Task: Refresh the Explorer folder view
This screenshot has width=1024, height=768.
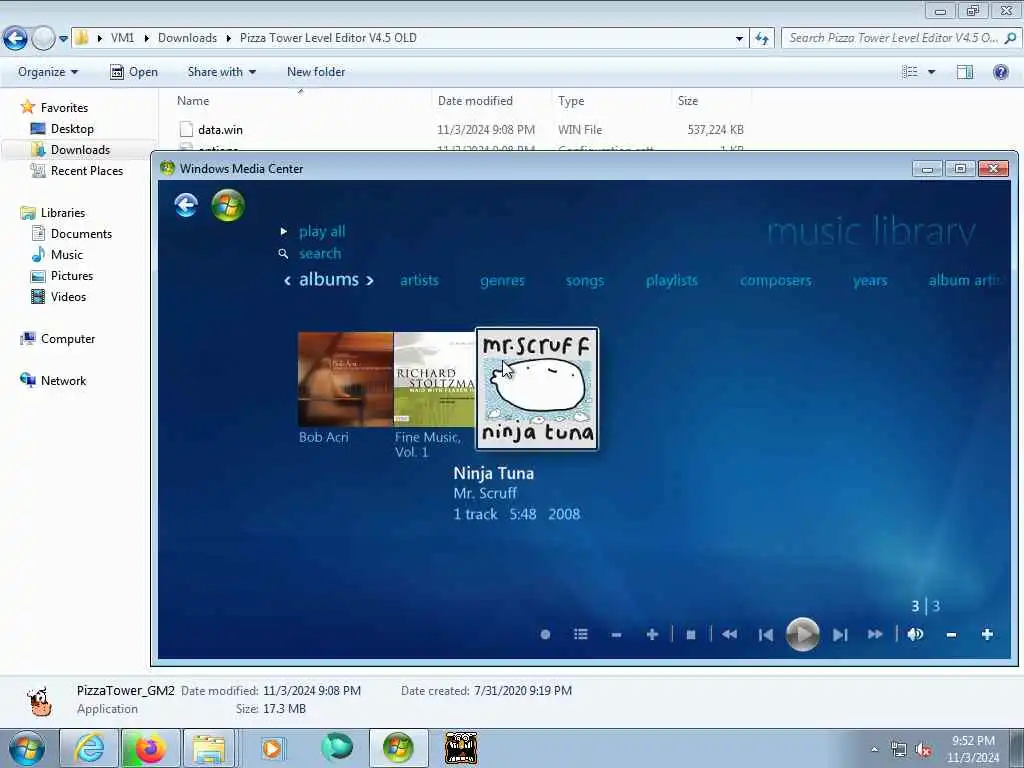Action: pos(761,39)
